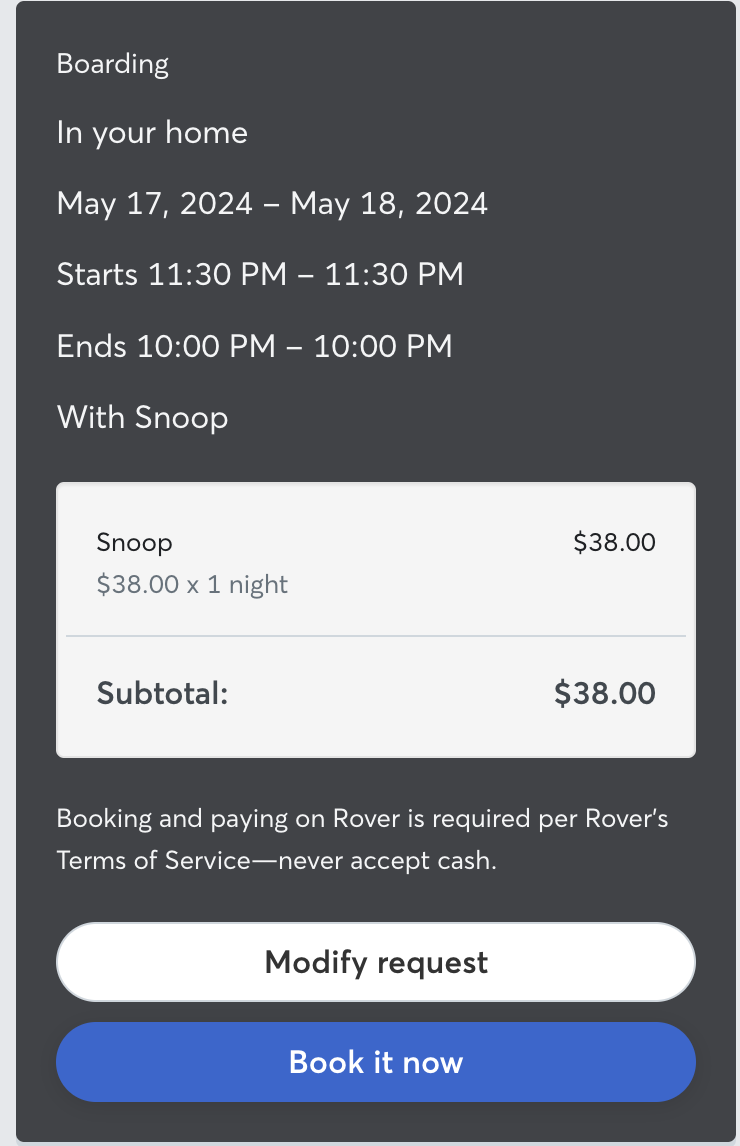The height and width of the screenshot is (1146, 740).
Task: Click the May 17, 2024 start date
Action: (155, 204)
